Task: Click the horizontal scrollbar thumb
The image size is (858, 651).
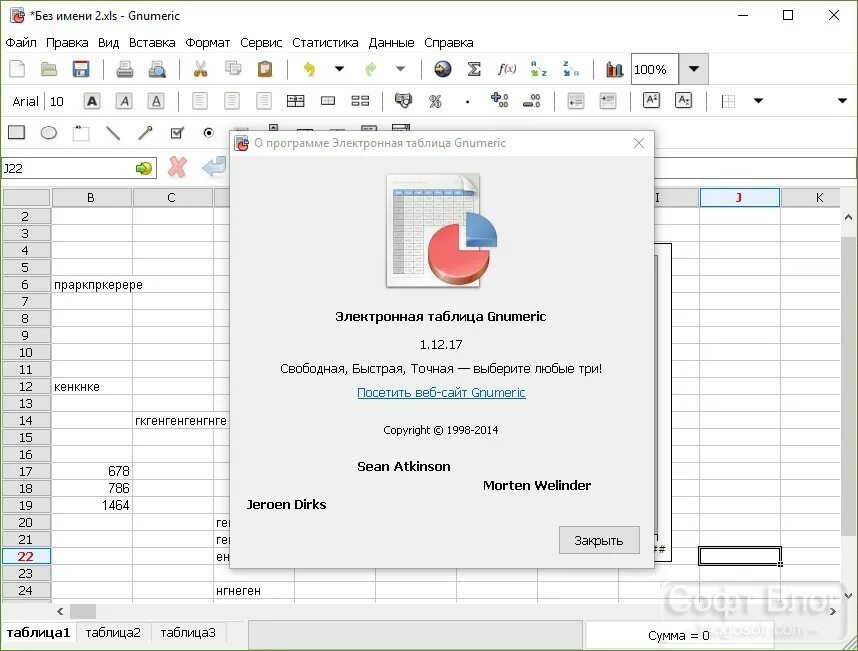Action: coord(83,611)
